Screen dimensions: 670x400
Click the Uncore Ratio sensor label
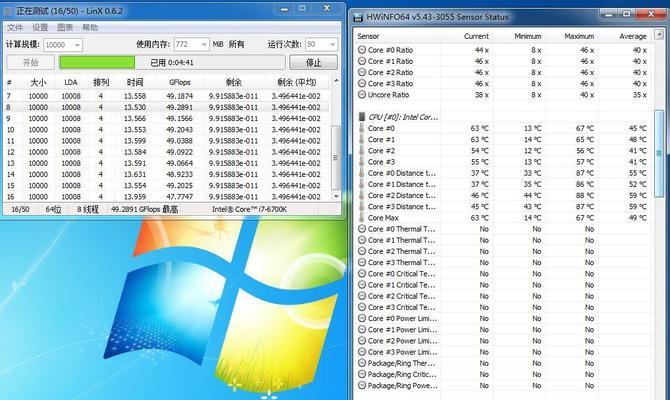tap(388, 95)
